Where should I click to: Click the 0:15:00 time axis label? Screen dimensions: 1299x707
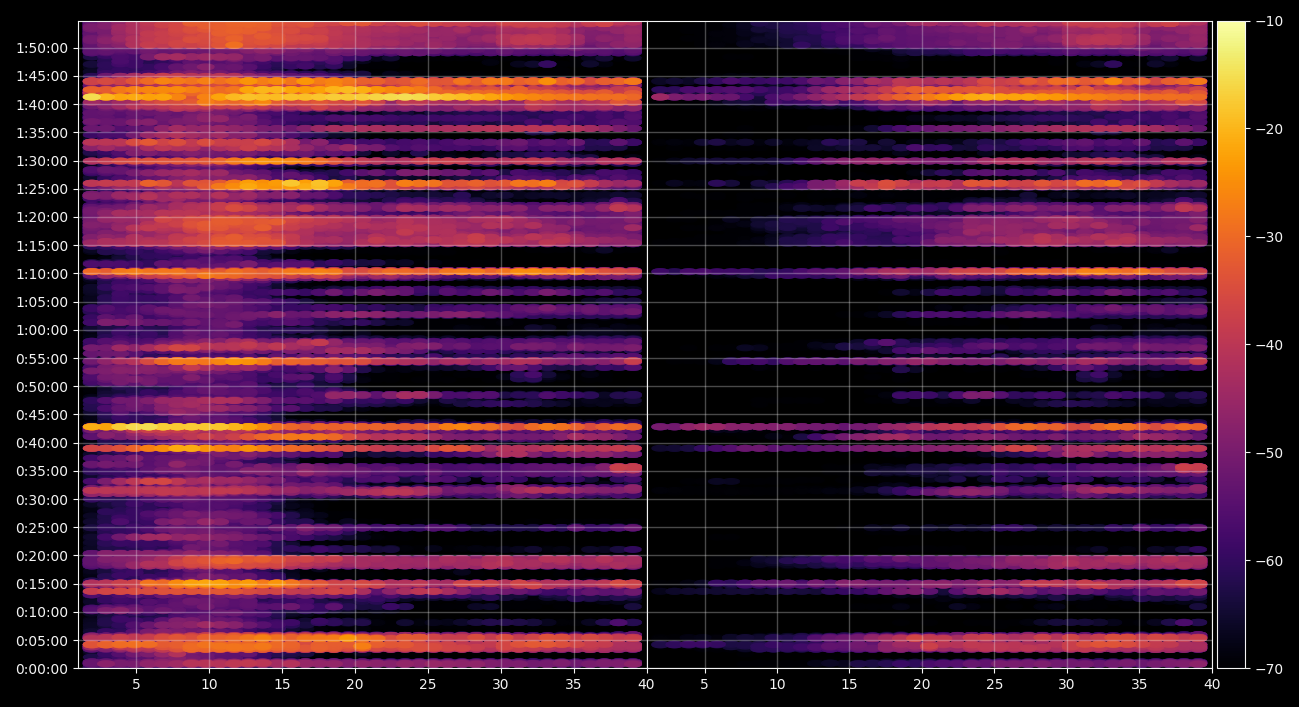41,584
